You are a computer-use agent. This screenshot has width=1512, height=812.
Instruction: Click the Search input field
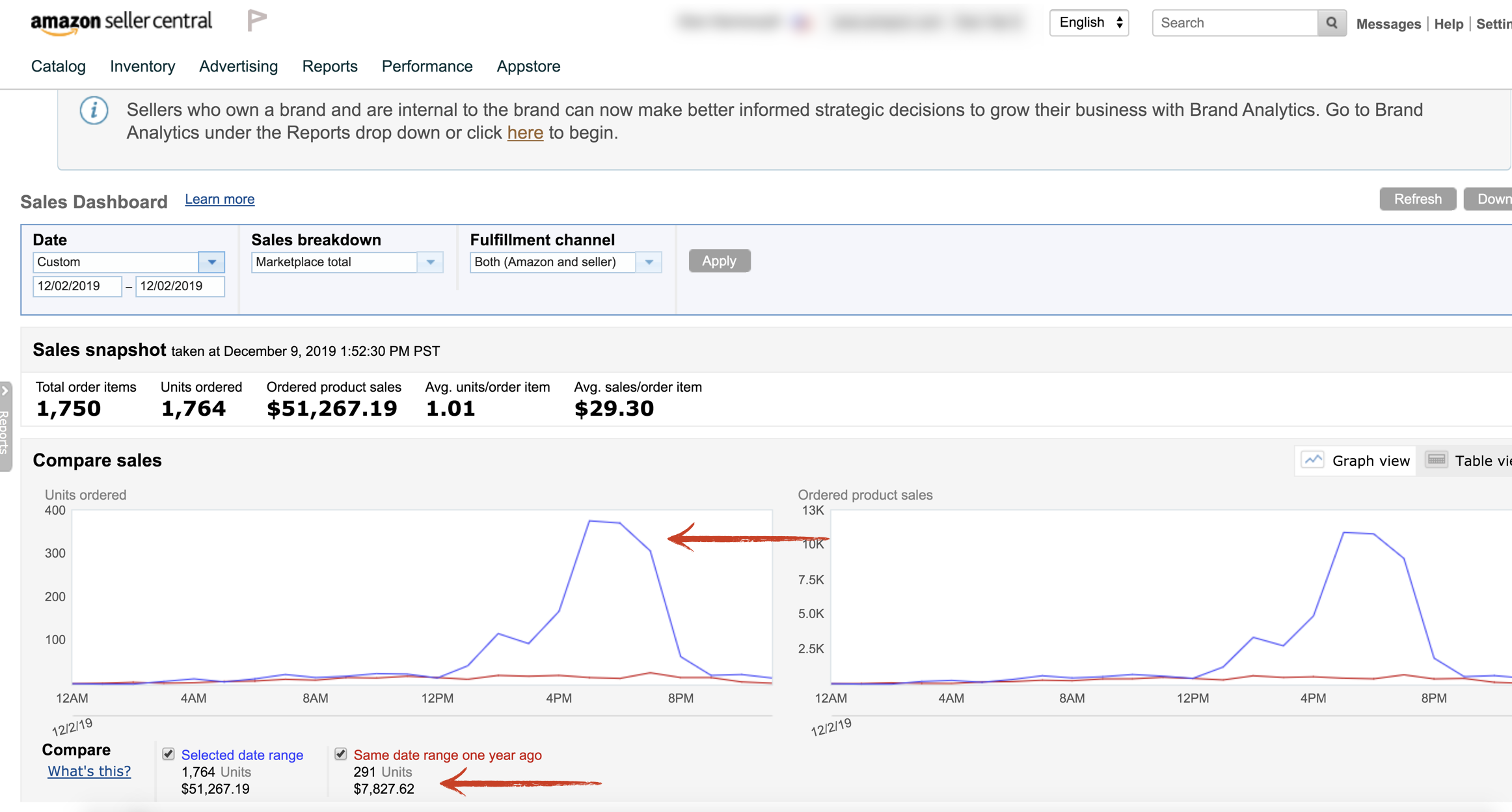pyautogui.click(x=1235, y=23)
